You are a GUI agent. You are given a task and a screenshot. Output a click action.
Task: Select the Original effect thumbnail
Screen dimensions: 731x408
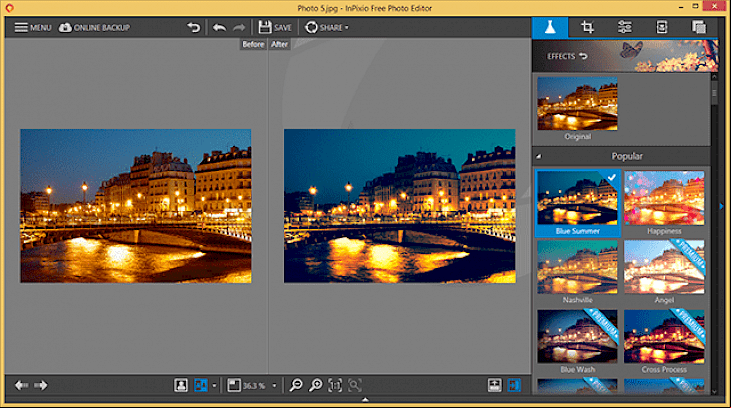point(577,104)
